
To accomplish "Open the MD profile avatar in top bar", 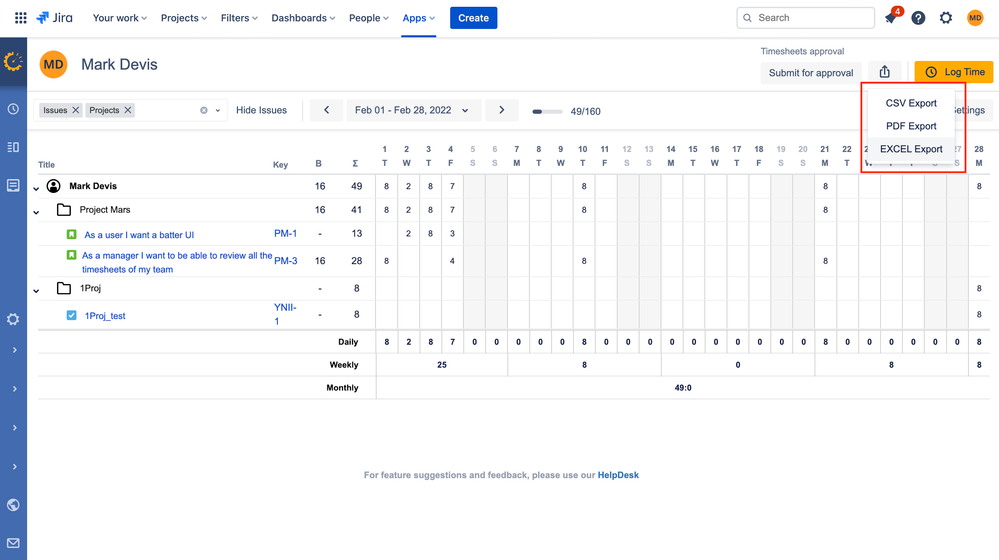I will tap(975, 18).
